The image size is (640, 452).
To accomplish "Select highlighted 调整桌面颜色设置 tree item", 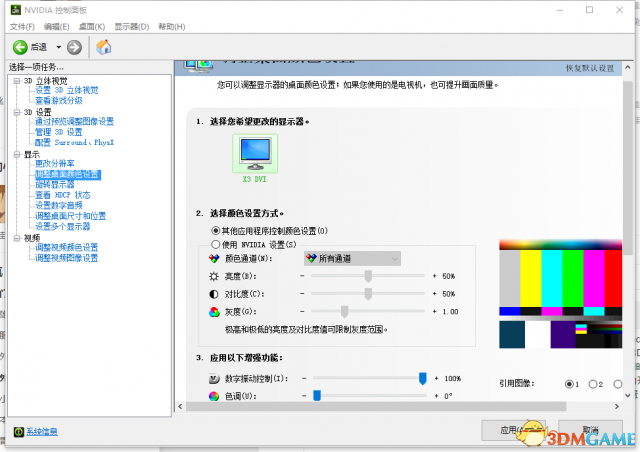I will pyautogui.click(x=68, y=175).
